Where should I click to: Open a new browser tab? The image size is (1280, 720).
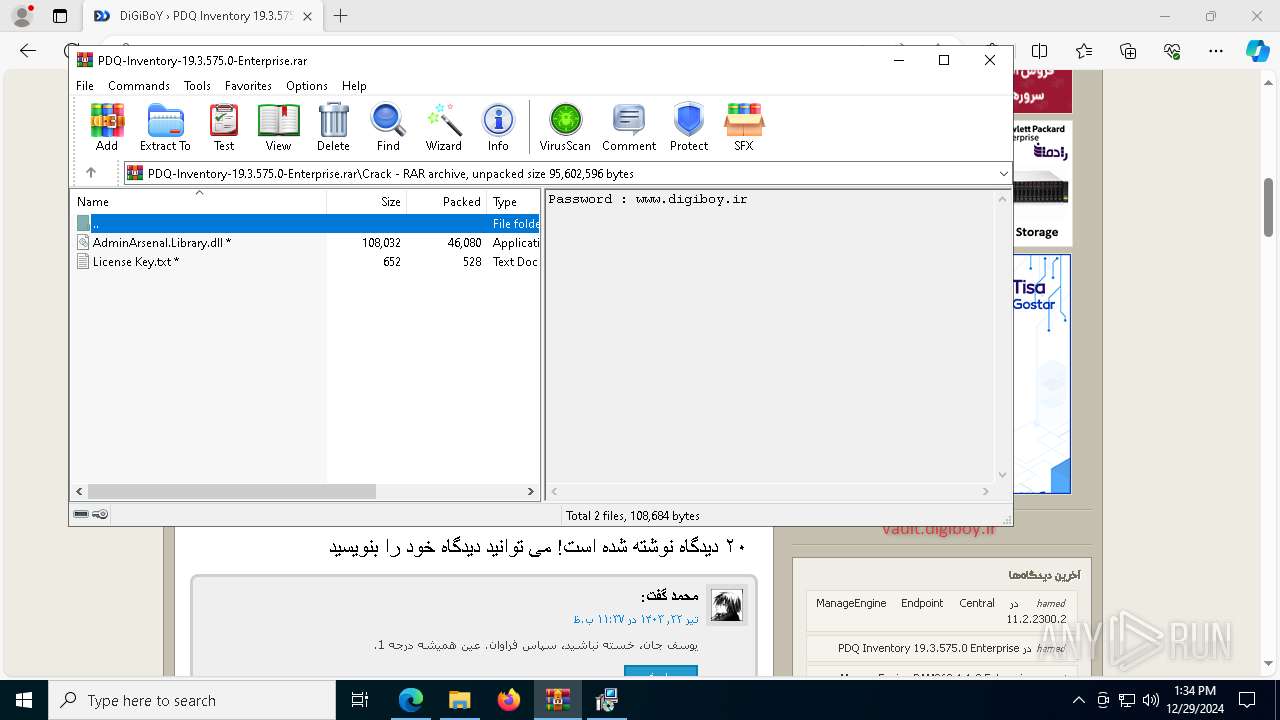tap(341, 16)
